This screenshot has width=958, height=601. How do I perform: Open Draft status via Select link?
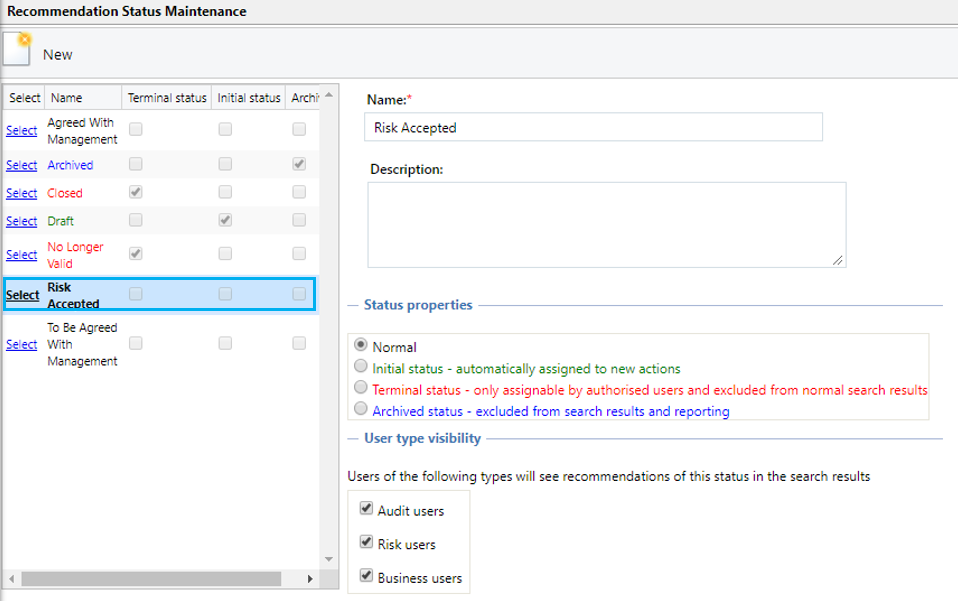tap(21, 221)
